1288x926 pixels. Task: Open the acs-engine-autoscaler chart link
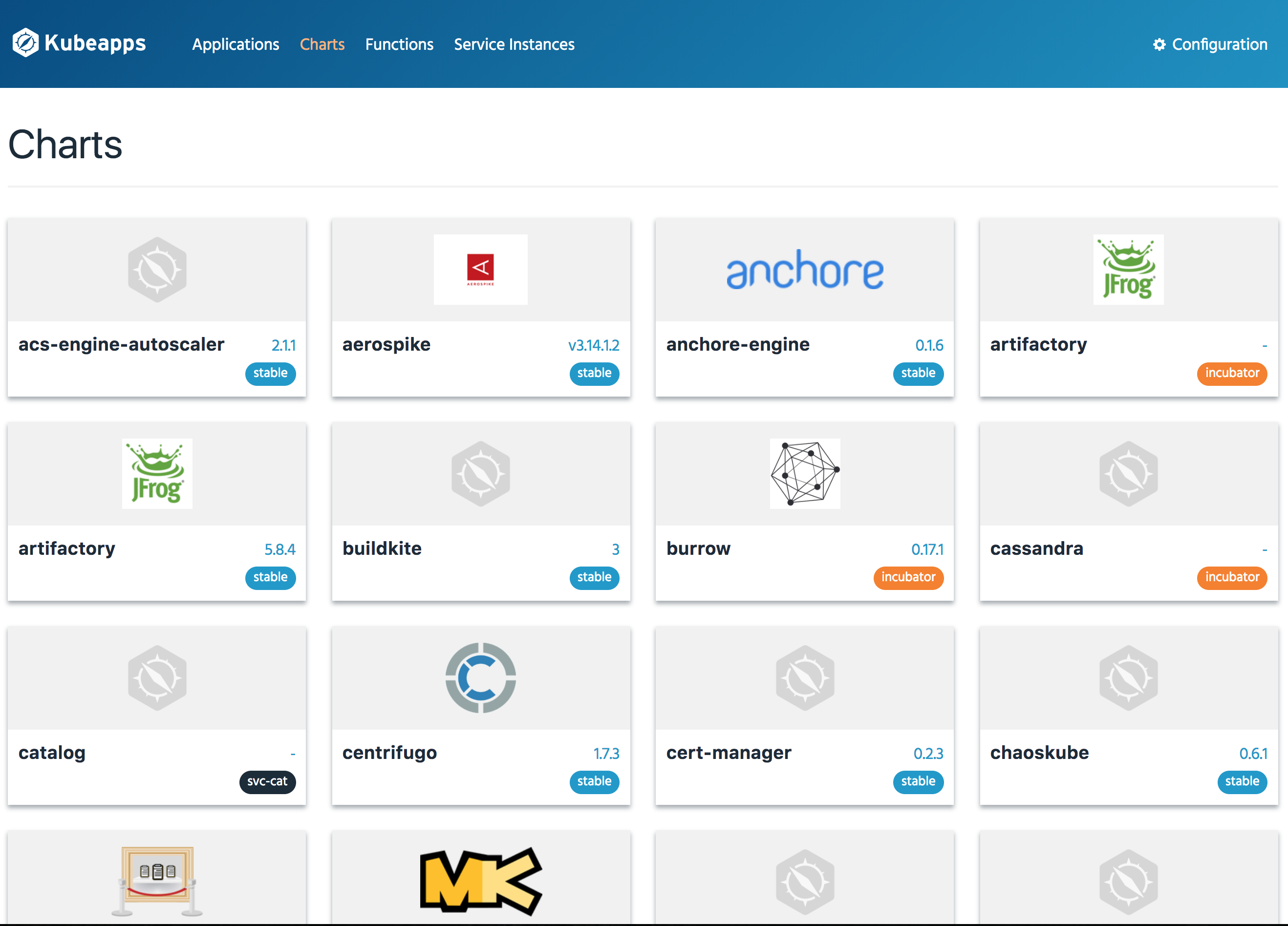pyautogui.click(x=121, y=344)
